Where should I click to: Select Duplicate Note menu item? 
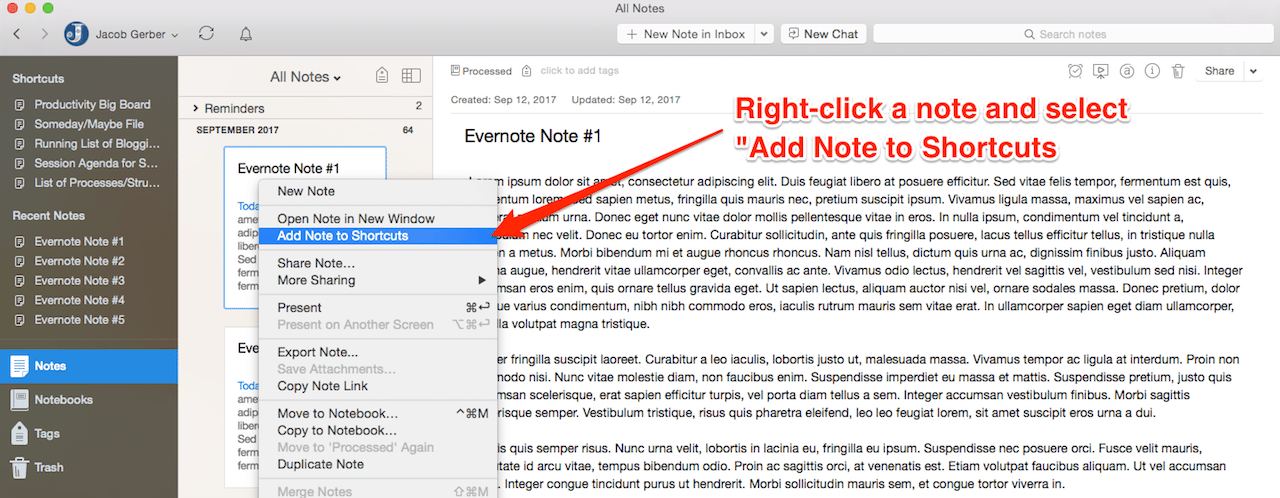[x=378, y=465]
